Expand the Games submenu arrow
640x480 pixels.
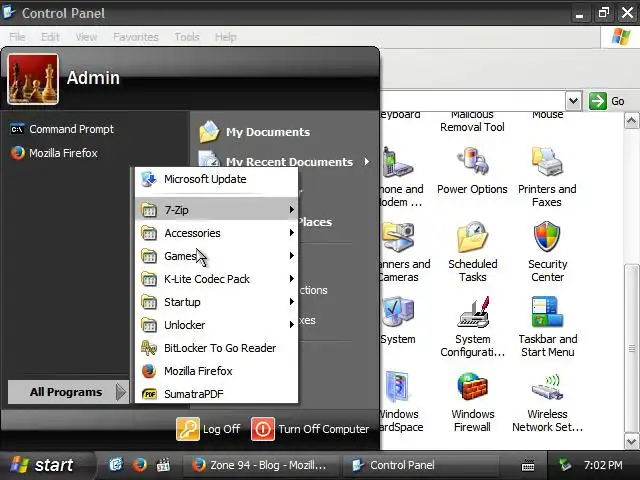[291, 256]
